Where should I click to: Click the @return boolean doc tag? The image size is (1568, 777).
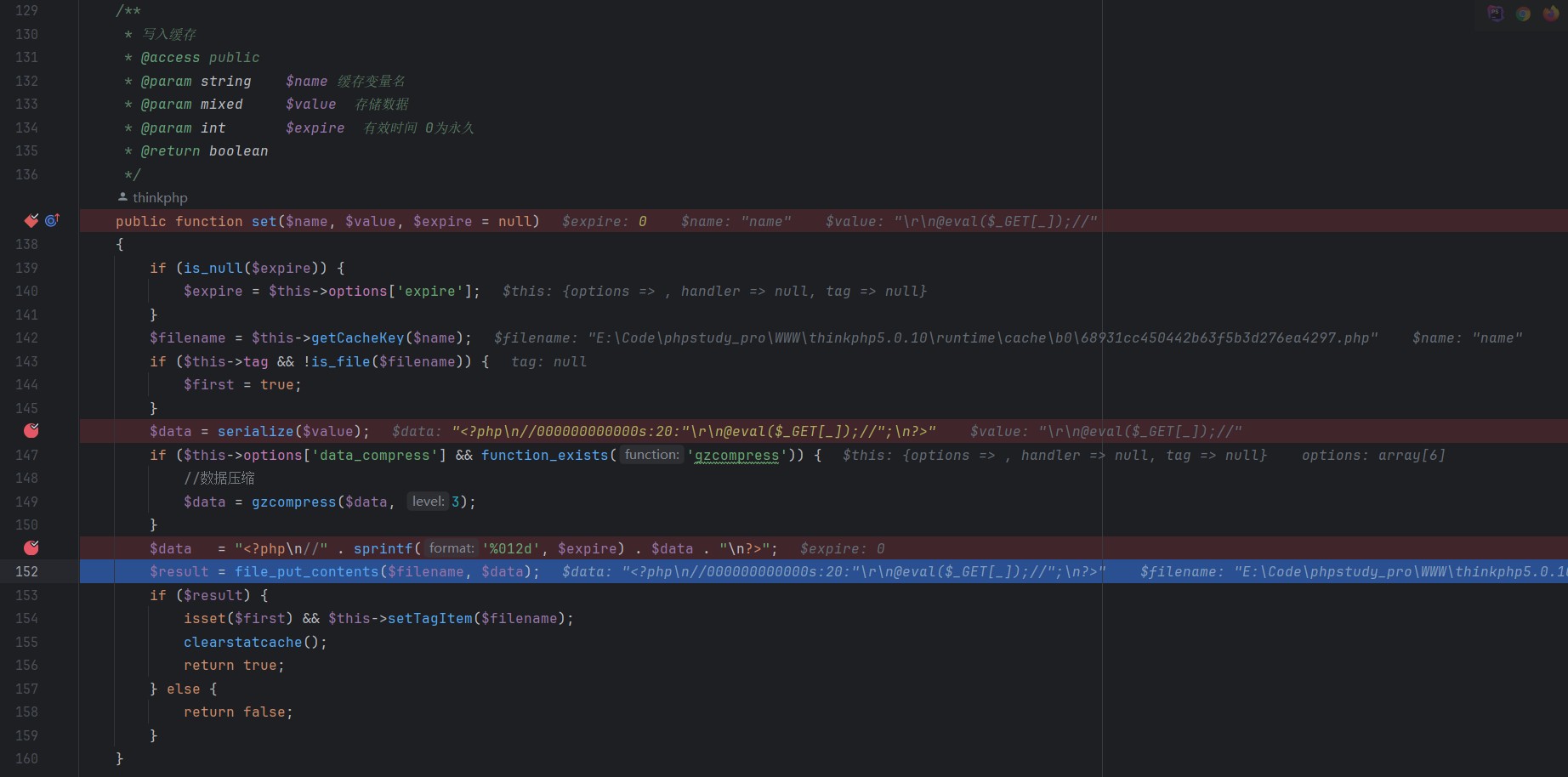click(204, 150)
